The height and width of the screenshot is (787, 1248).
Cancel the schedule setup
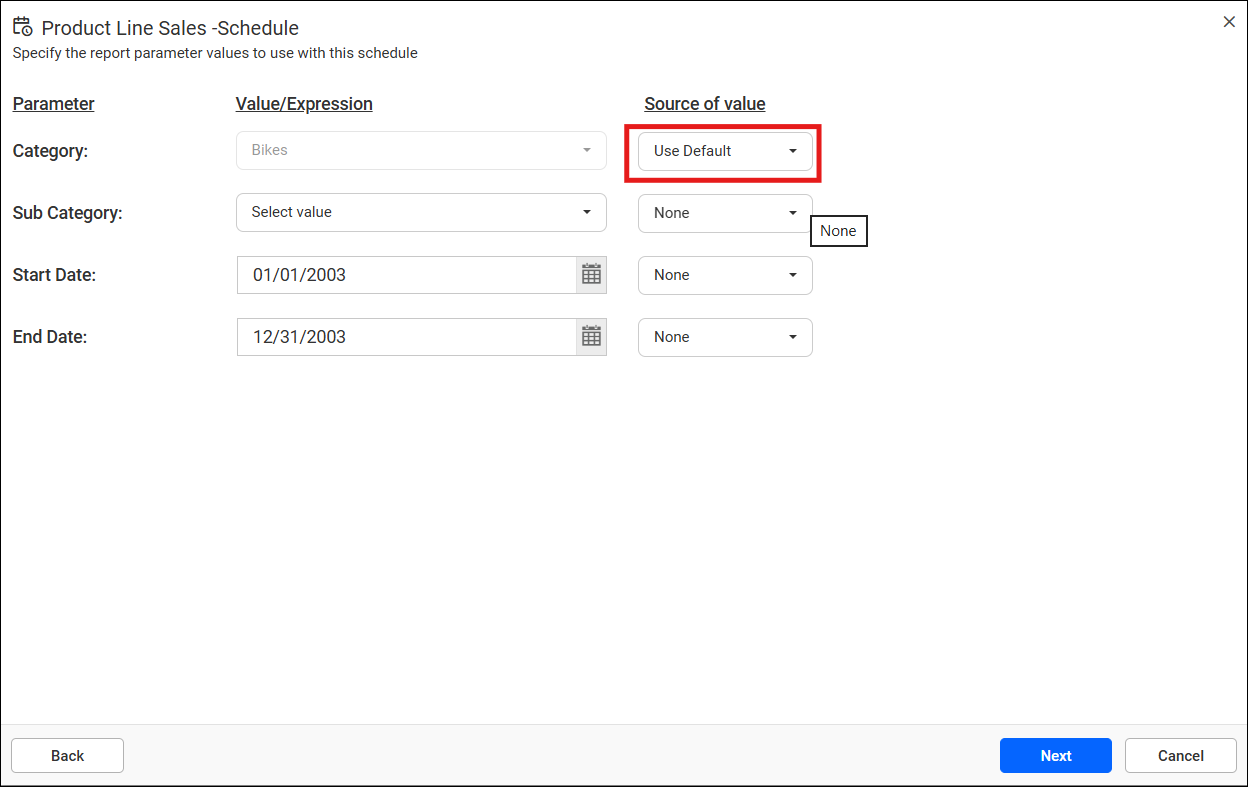coord(1180,756)
